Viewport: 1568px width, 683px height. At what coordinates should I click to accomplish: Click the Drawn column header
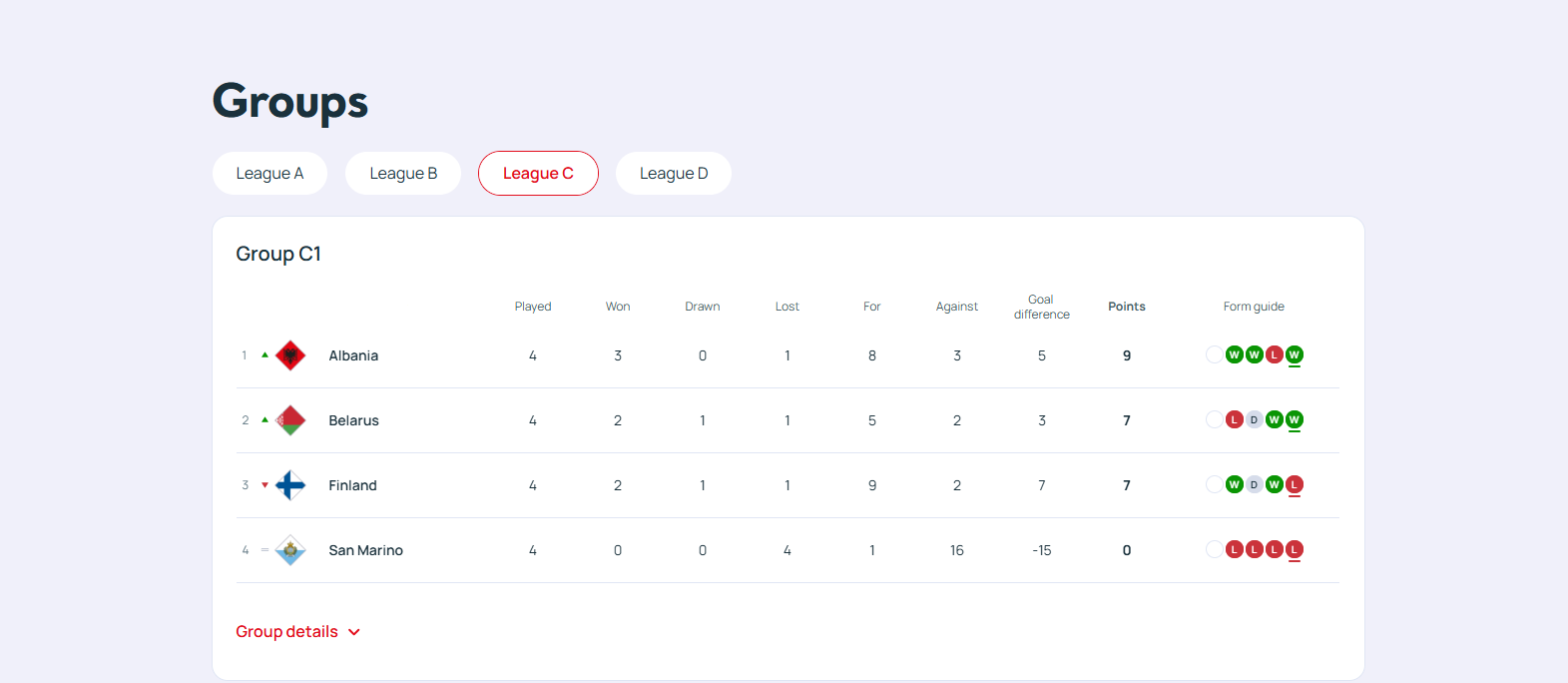pos(703,307)
